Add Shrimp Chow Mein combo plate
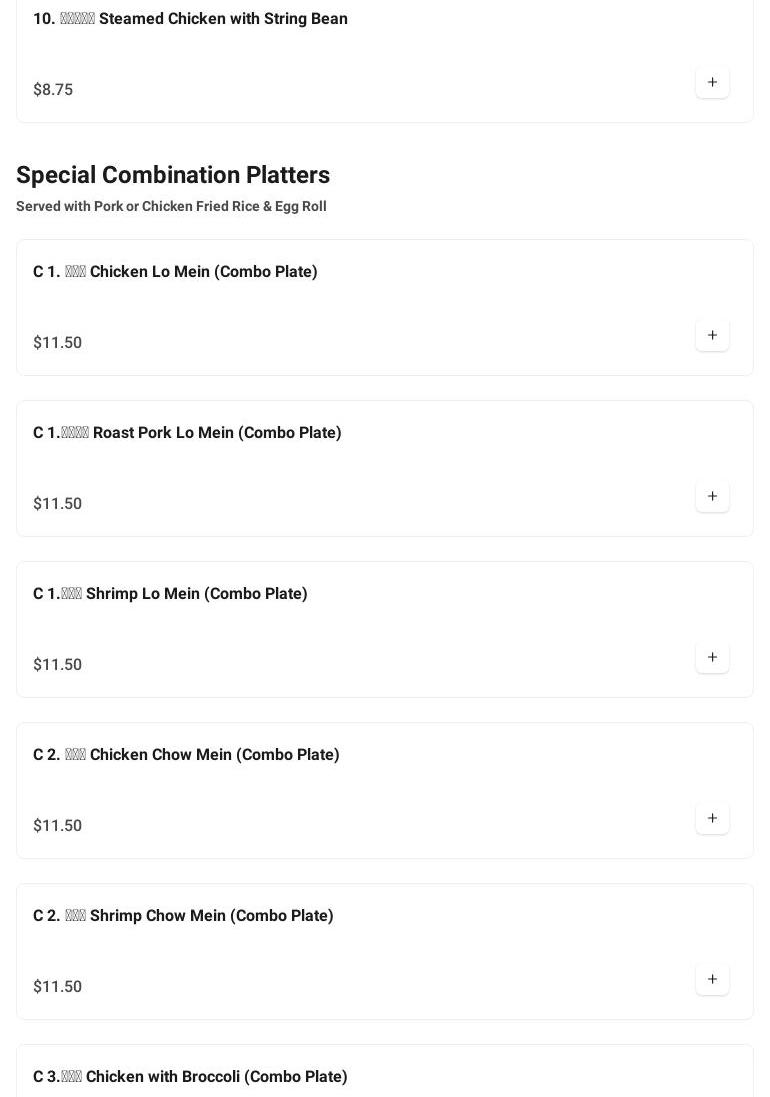770x1097 pixels. (712, 979)
